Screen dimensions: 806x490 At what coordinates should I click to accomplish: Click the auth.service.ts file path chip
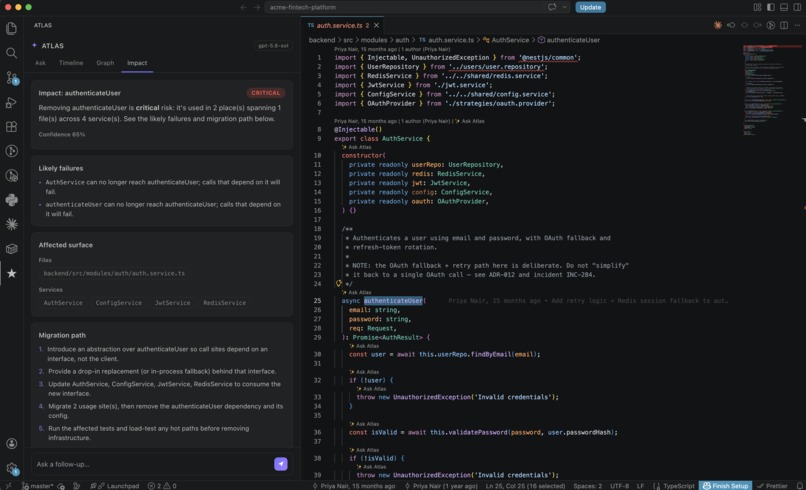114,273
